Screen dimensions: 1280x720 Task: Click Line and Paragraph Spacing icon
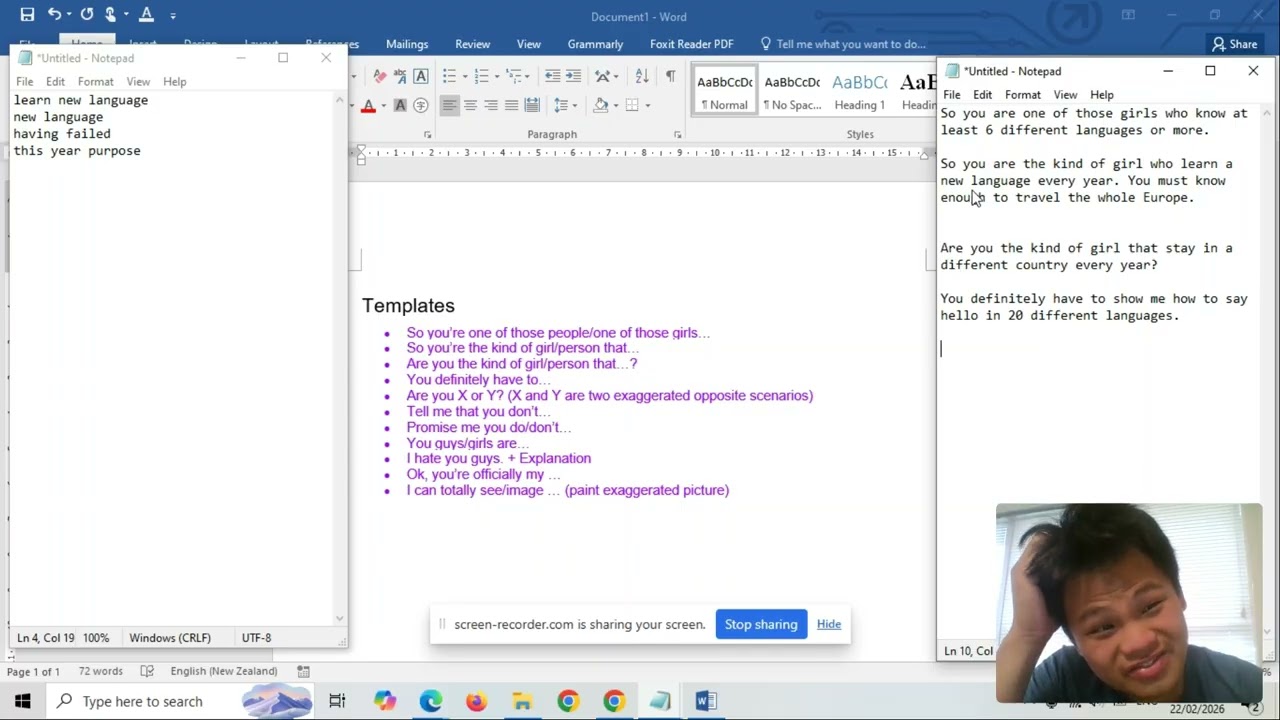coord(561,105)
